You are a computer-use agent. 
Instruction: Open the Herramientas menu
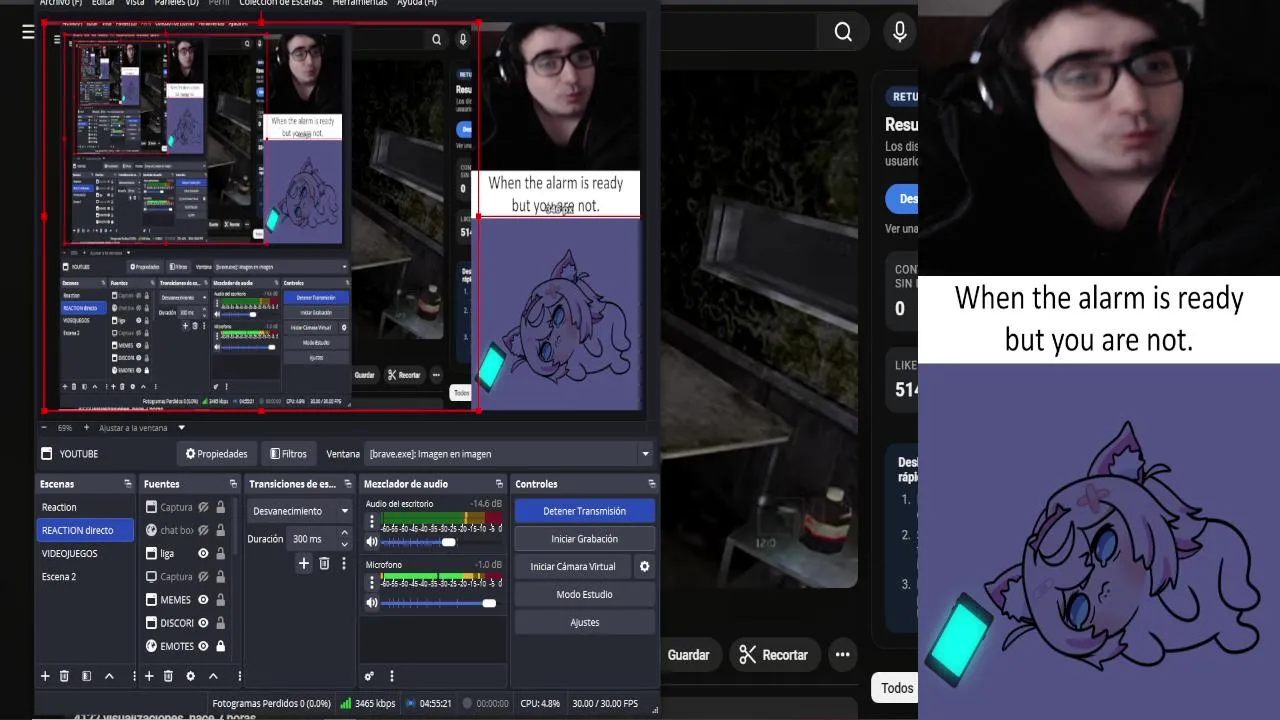click(360, 3)
